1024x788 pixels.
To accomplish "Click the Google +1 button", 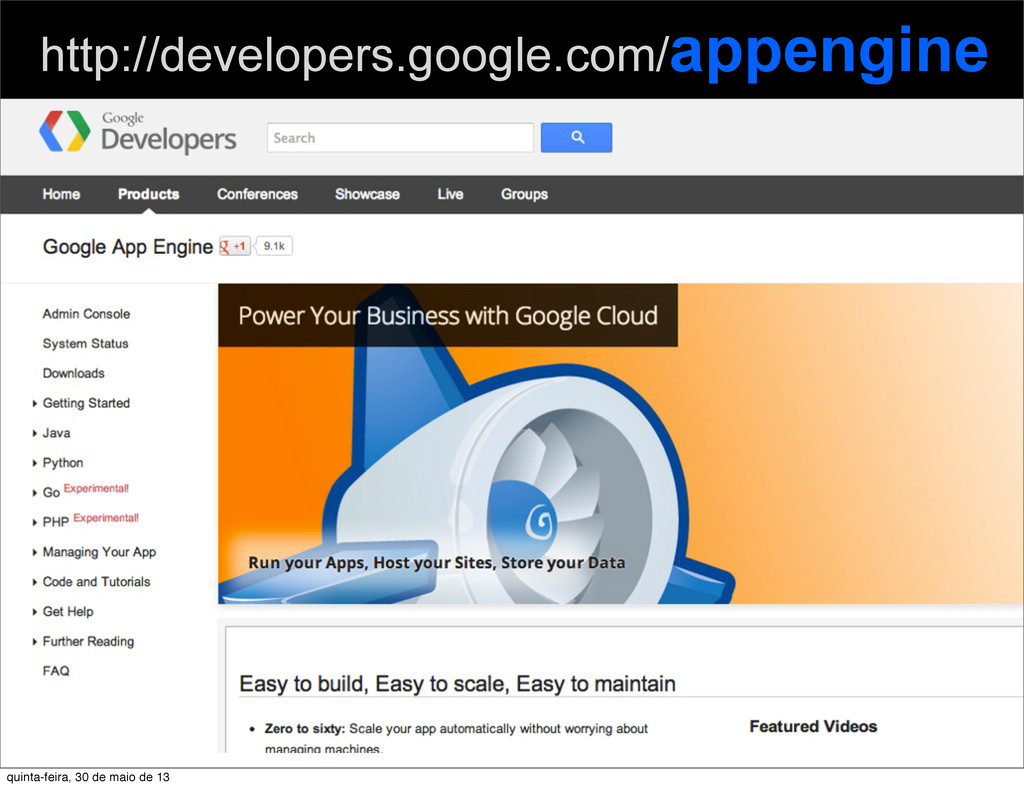I will pyautogui.click(x=234, y=246).
